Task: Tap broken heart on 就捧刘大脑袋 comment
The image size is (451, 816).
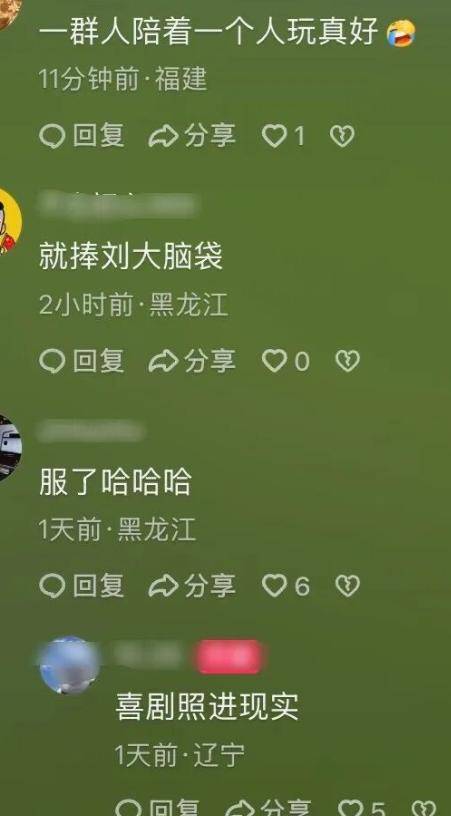Action: pos(347,361)
